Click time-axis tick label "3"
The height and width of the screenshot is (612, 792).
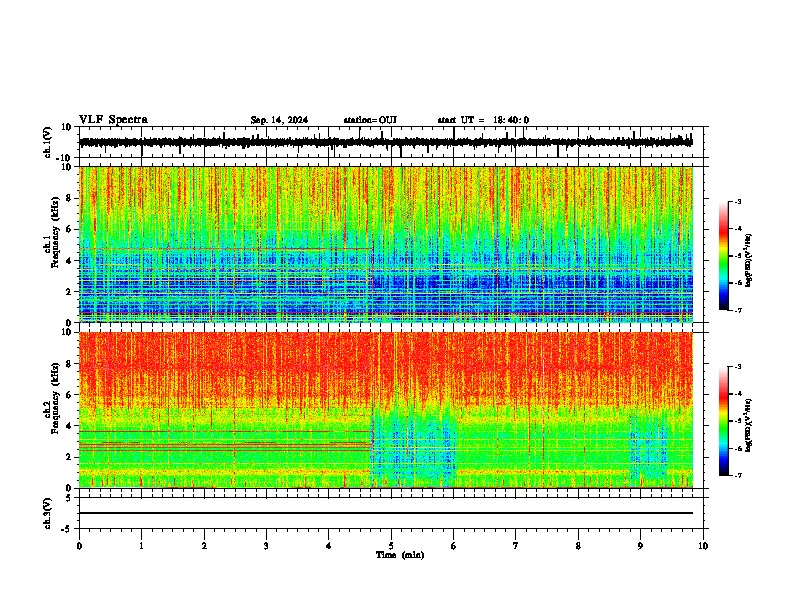(x=266, y=546)
